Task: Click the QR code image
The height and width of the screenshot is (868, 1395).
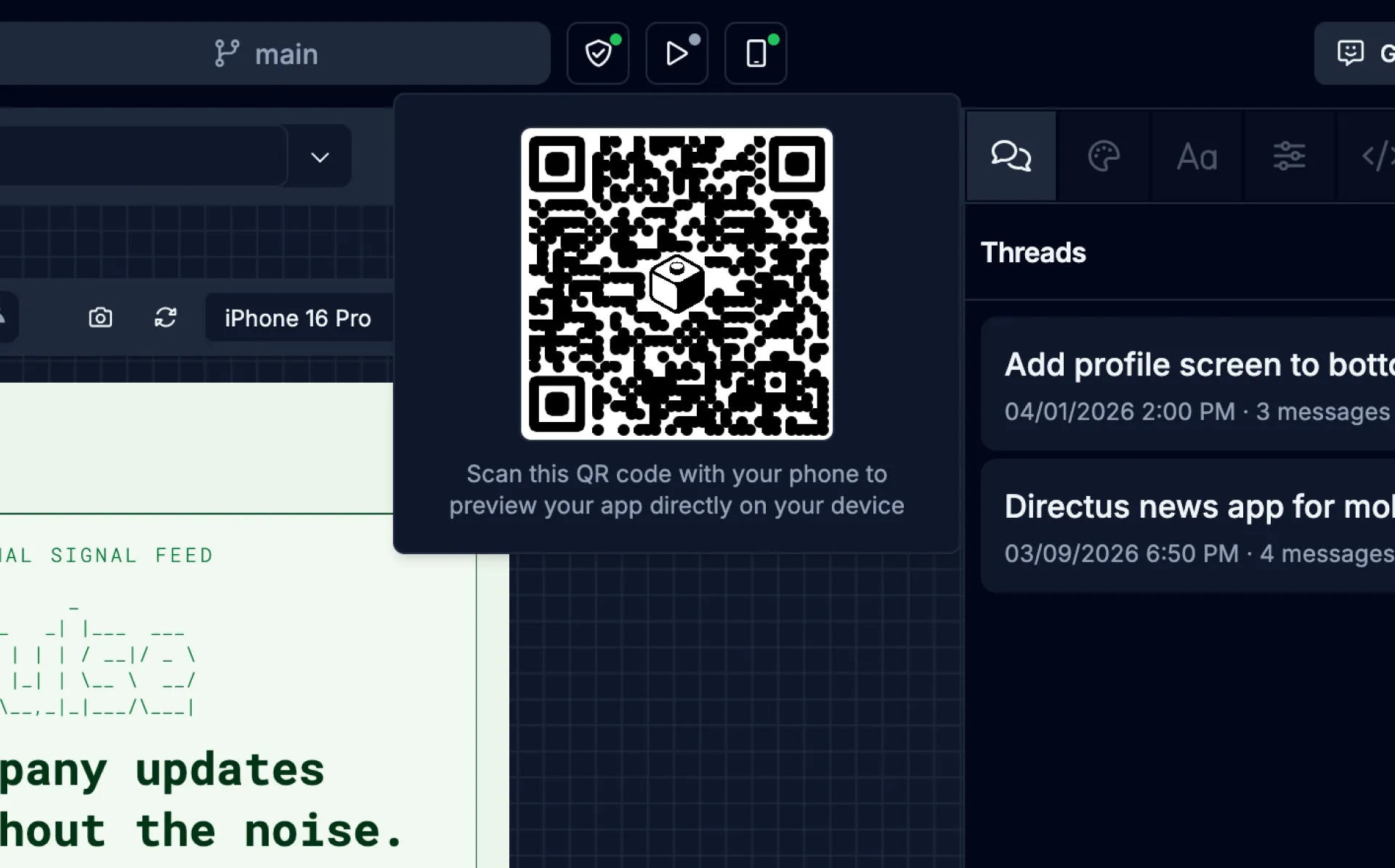Action: click(x=676, y=284)
